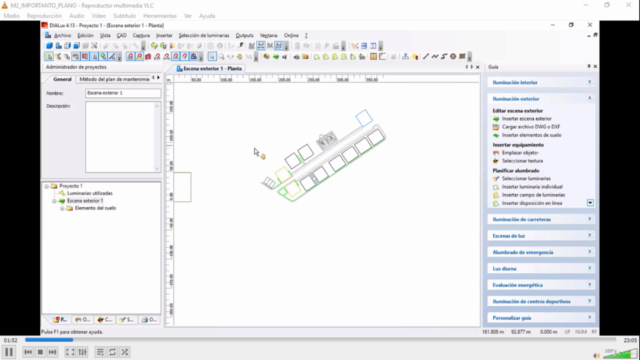
Task: Click Seleccionar textura link
Action: (x=522, y=161)
